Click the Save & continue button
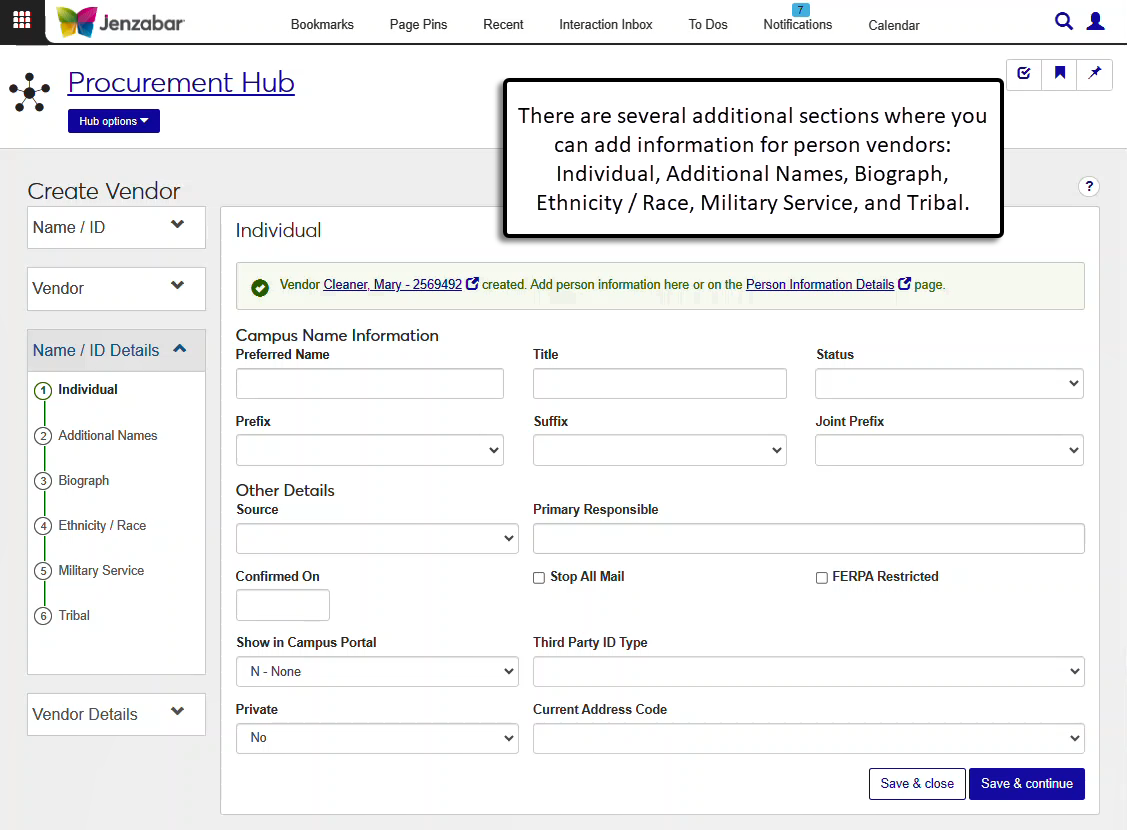This screenshot has width=1127, height=830. click(x=1026, y=784)
